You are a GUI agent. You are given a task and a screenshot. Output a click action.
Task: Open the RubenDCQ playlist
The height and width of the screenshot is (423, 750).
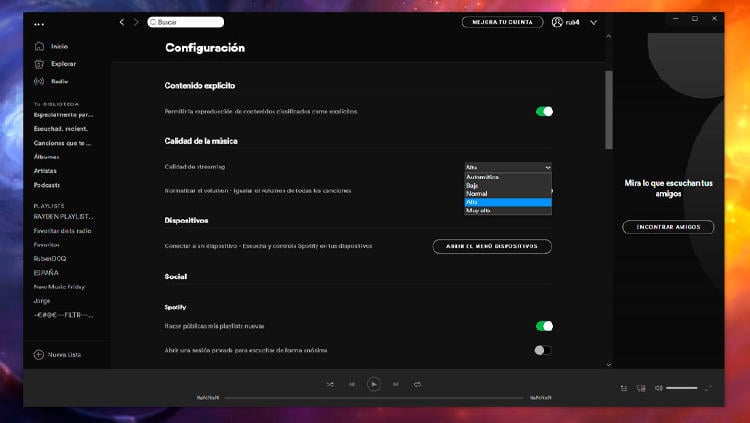point(50,258)
